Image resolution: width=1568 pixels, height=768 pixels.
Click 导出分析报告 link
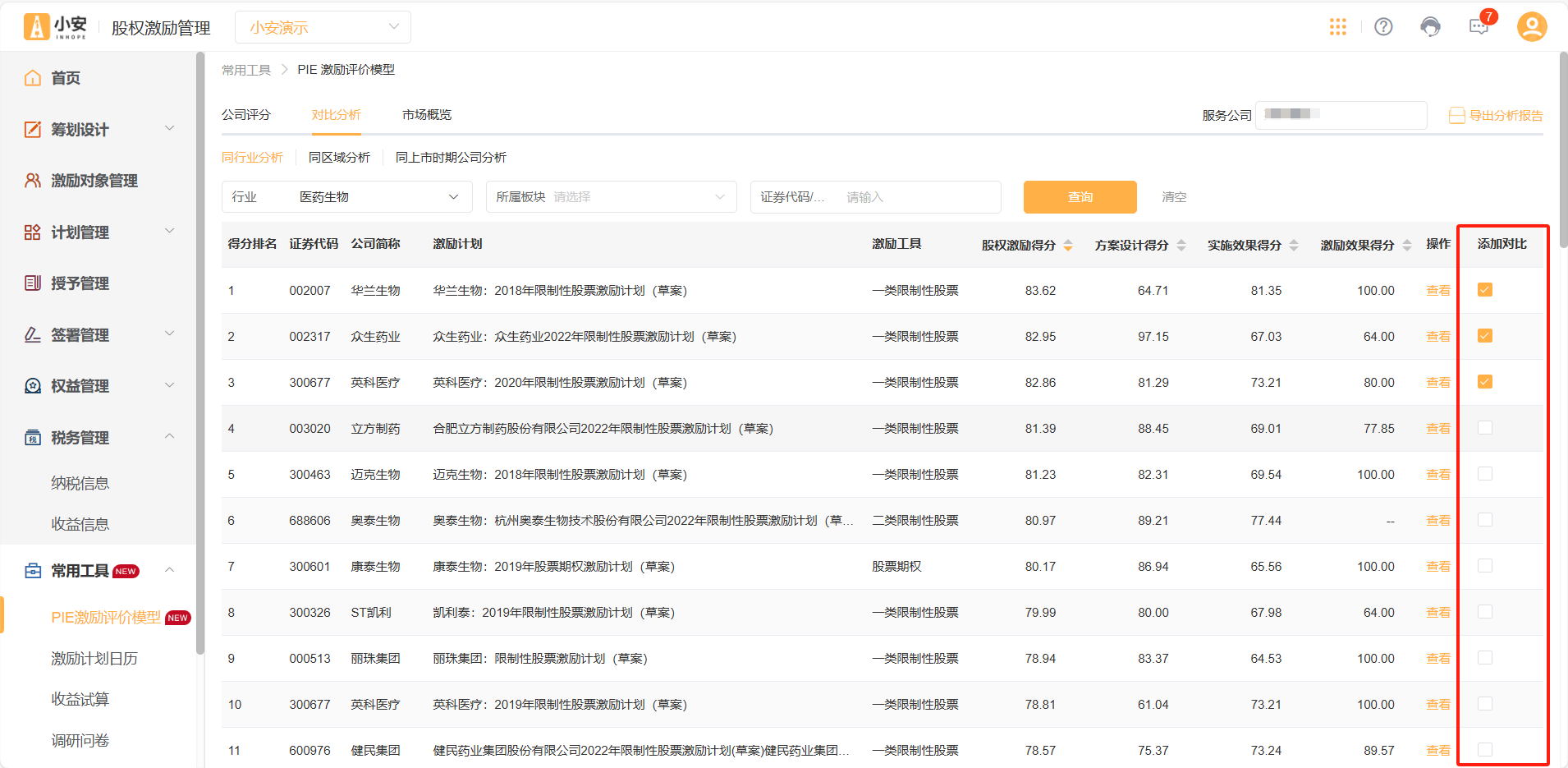point(1506,116)
